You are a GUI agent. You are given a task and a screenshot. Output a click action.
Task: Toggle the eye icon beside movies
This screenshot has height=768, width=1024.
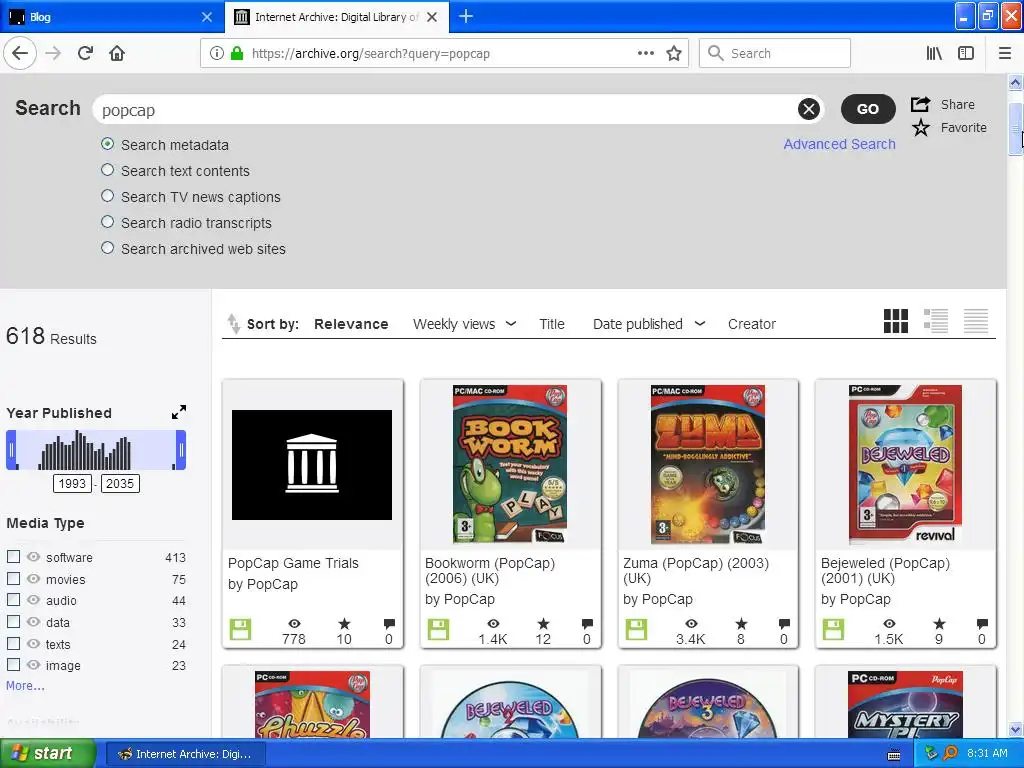click(x=33, y=579)
